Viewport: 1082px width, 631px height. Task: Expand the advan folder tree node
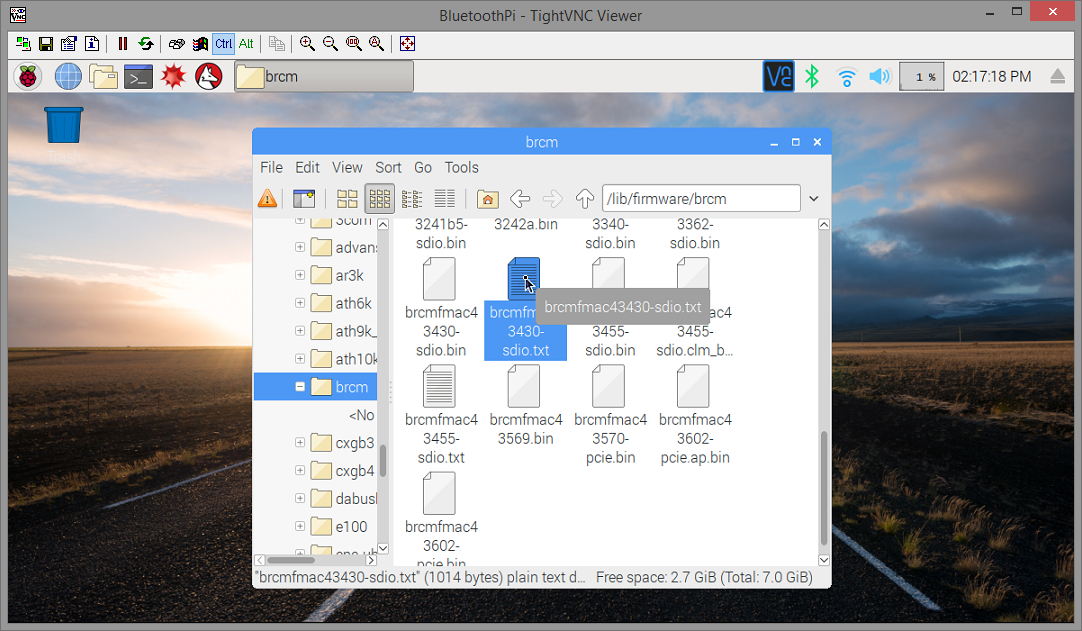[300, 246]
